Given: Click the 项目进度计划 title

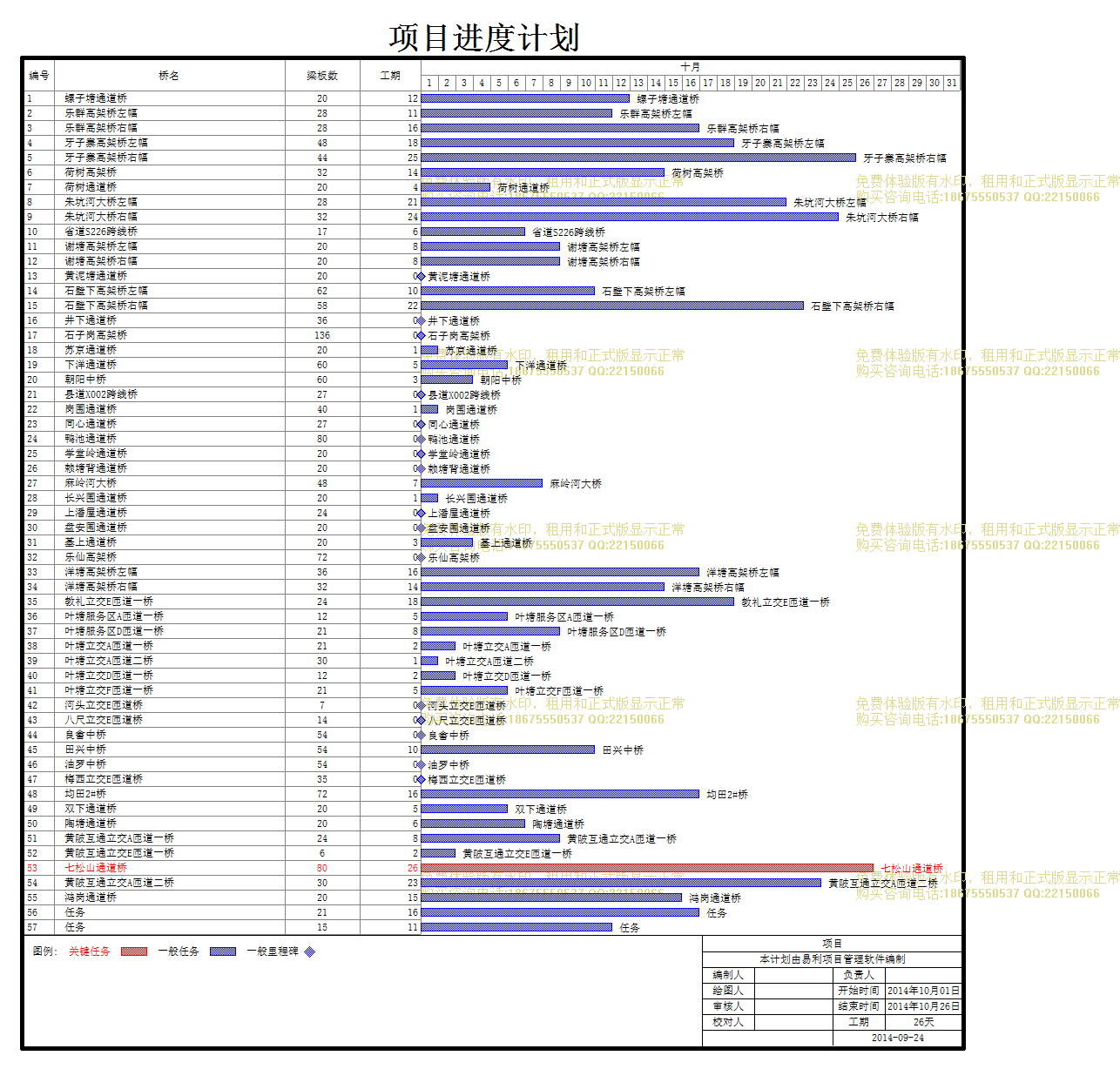Looking at the screenshot, I should point(484,38).
